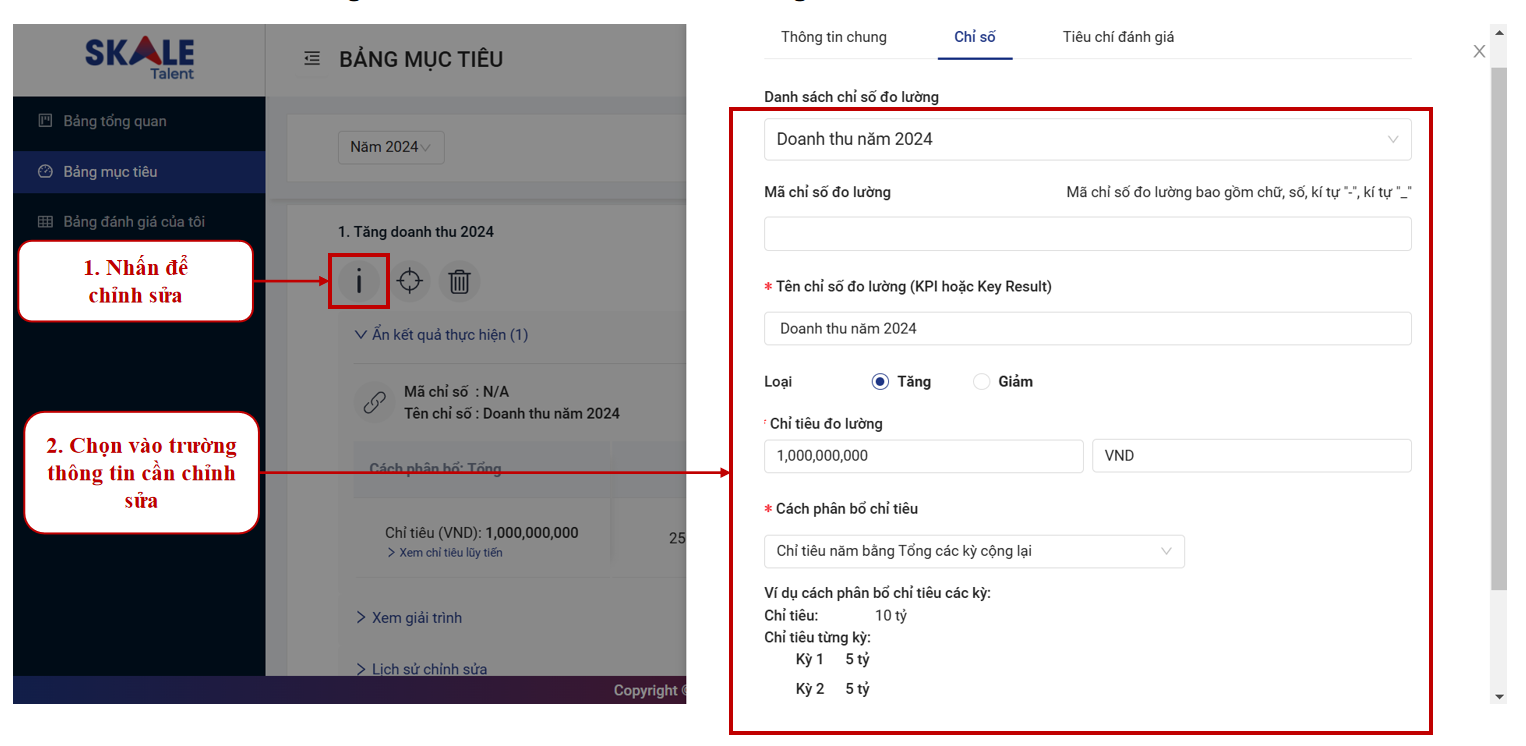Open Danh sách chỉ số đo lường dropdown

1087,140
